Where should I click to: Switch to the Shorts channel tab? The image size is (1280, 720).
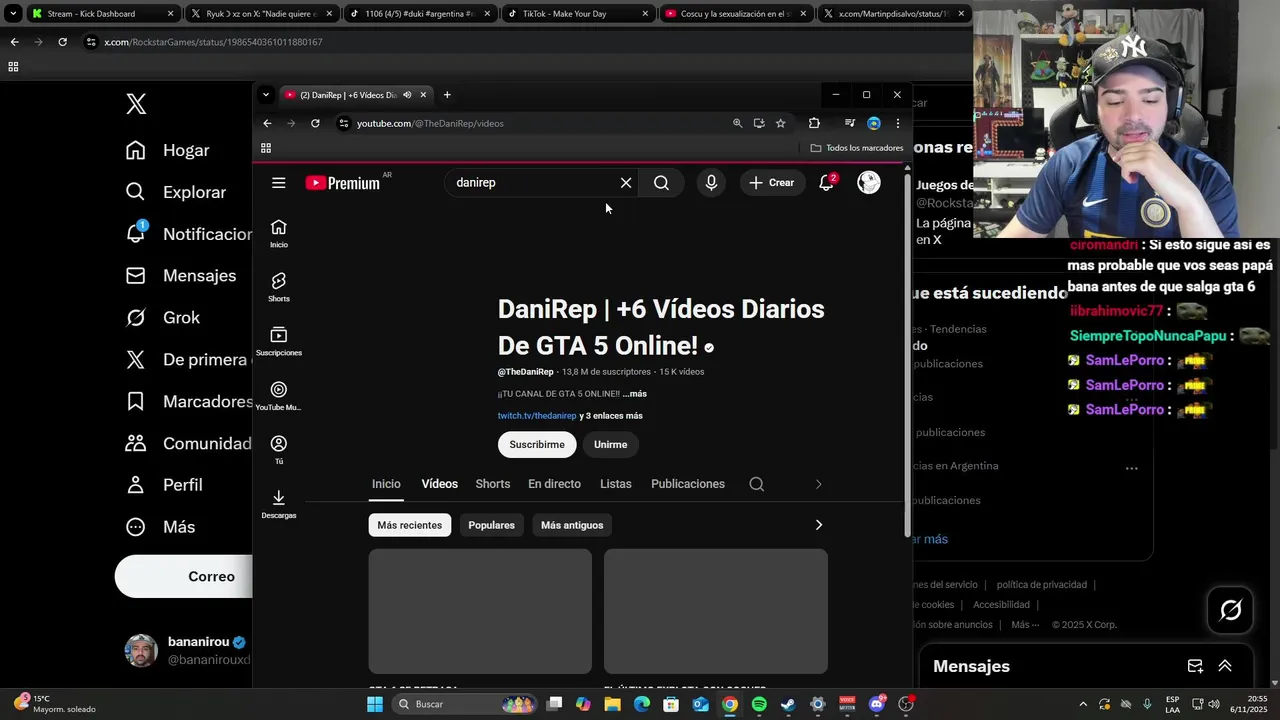pyautogui.click(x=493, y=484)
